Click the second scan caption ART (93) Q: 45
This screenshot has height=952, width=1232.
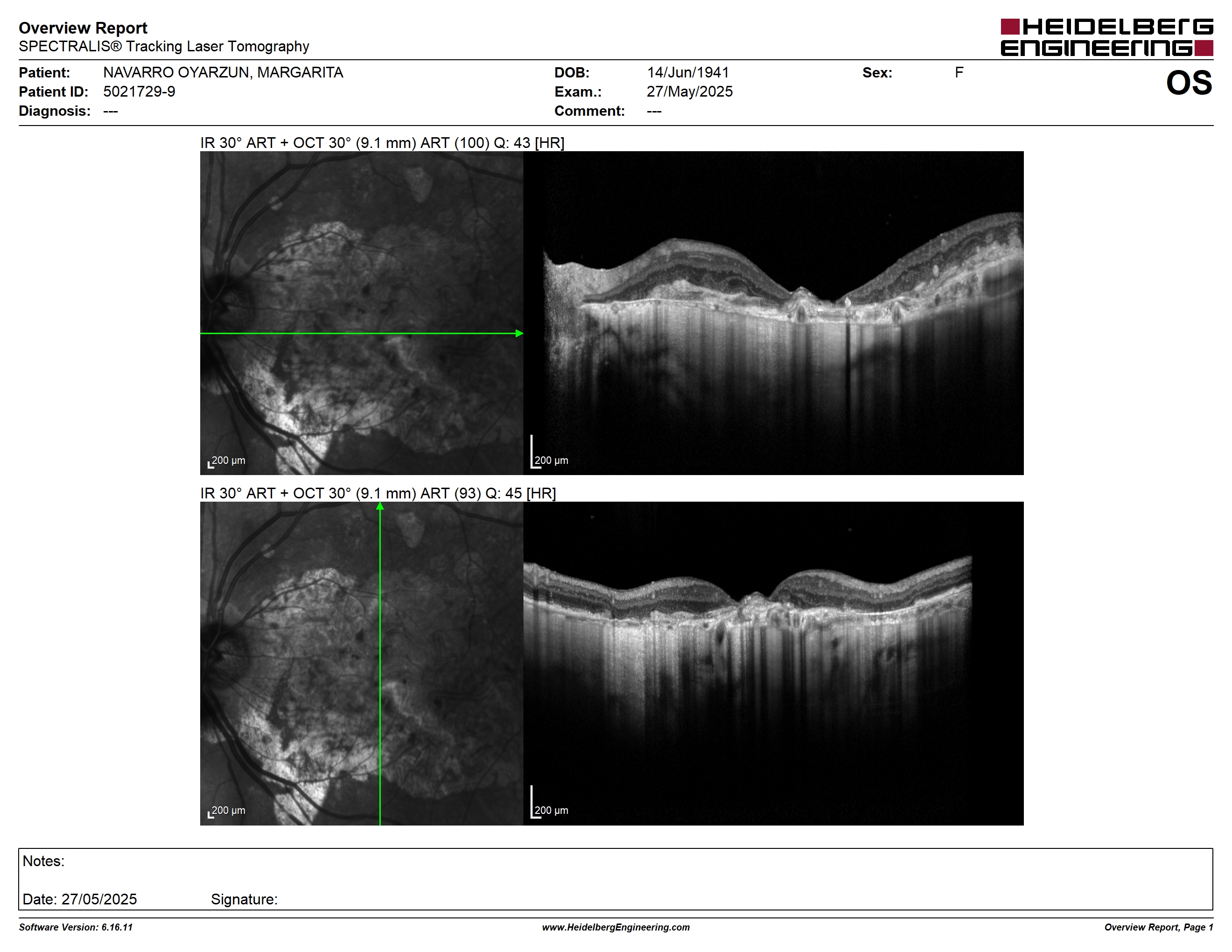tap(378, 493)
